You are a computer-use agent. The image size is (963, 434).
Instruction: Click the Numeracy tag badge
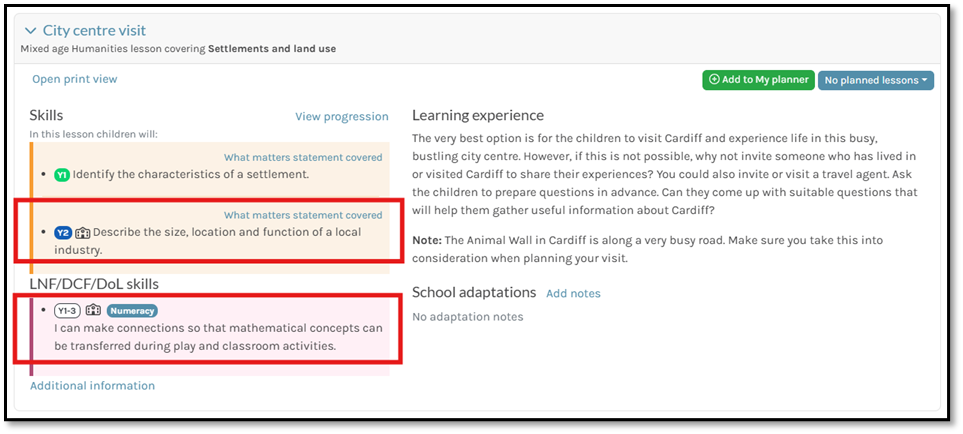point(132,310)
